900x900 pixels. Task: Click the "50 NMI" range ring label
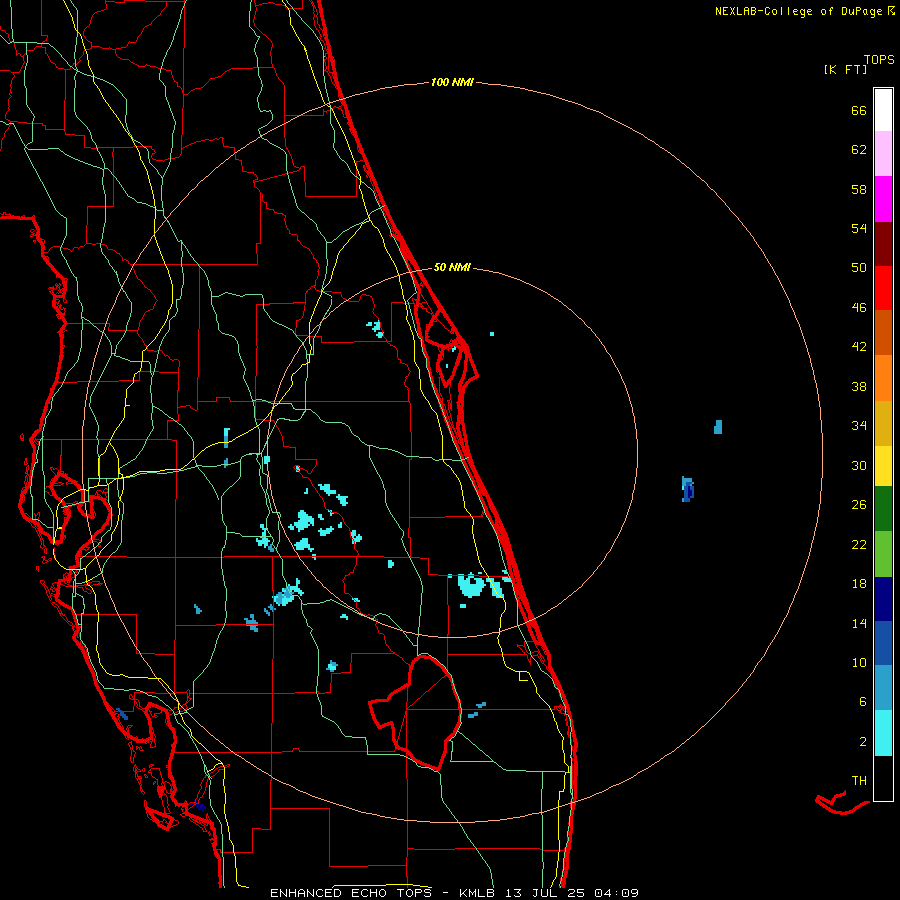coord(452,267)
